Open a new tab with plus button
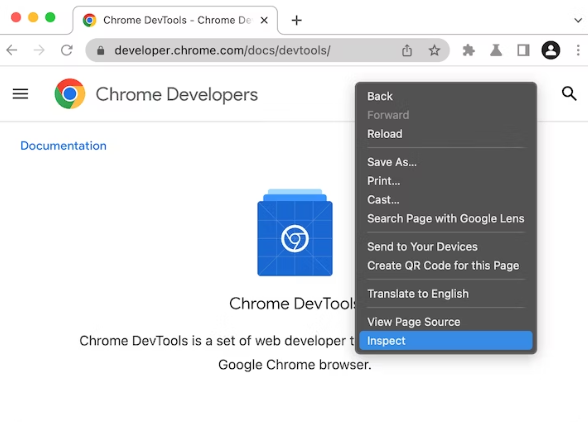The image size is (588, 422). click(x=296, y=20)
